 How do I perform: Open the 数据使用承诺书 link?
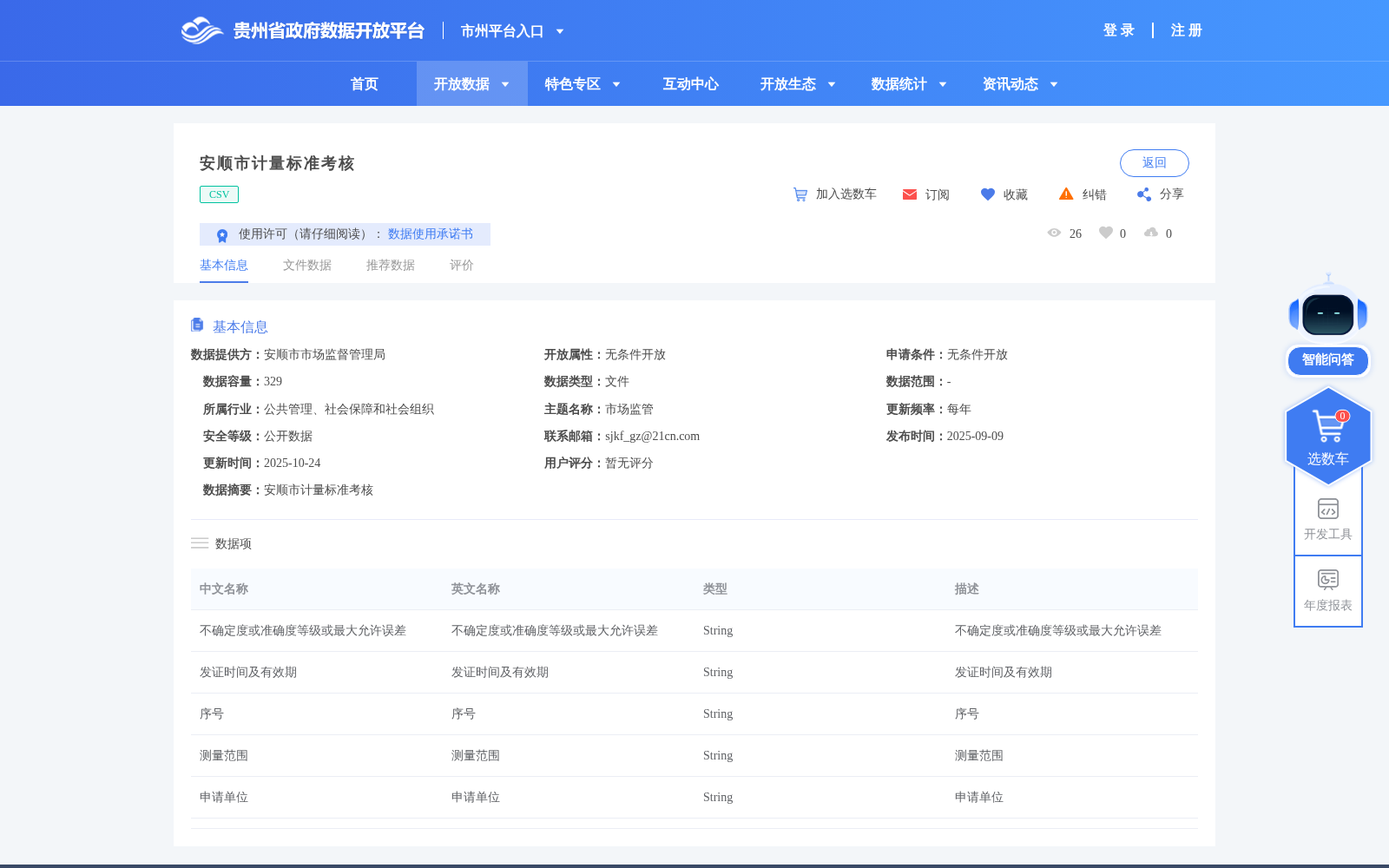click(431, 234)
